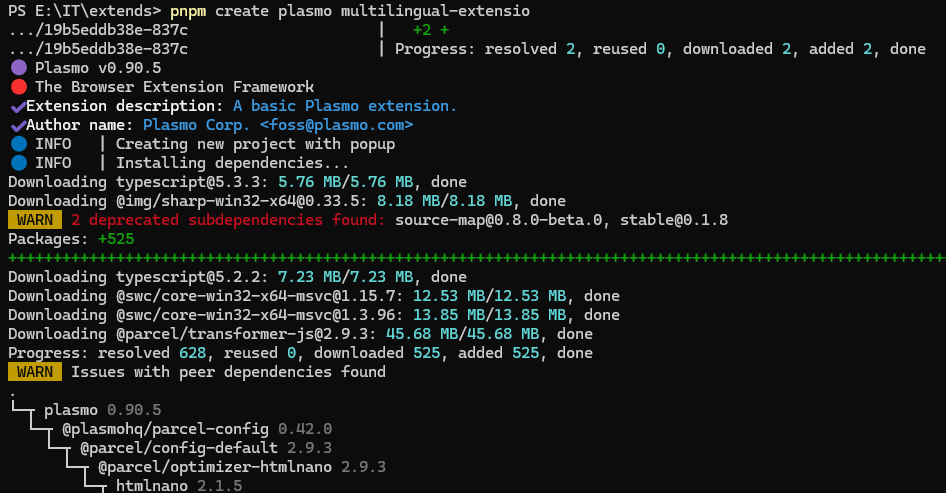Image resolution: width=946 pixels, height=493 pixels.
Task: Click the blue circle on Installing dependencies line
Action: (18, 163)
